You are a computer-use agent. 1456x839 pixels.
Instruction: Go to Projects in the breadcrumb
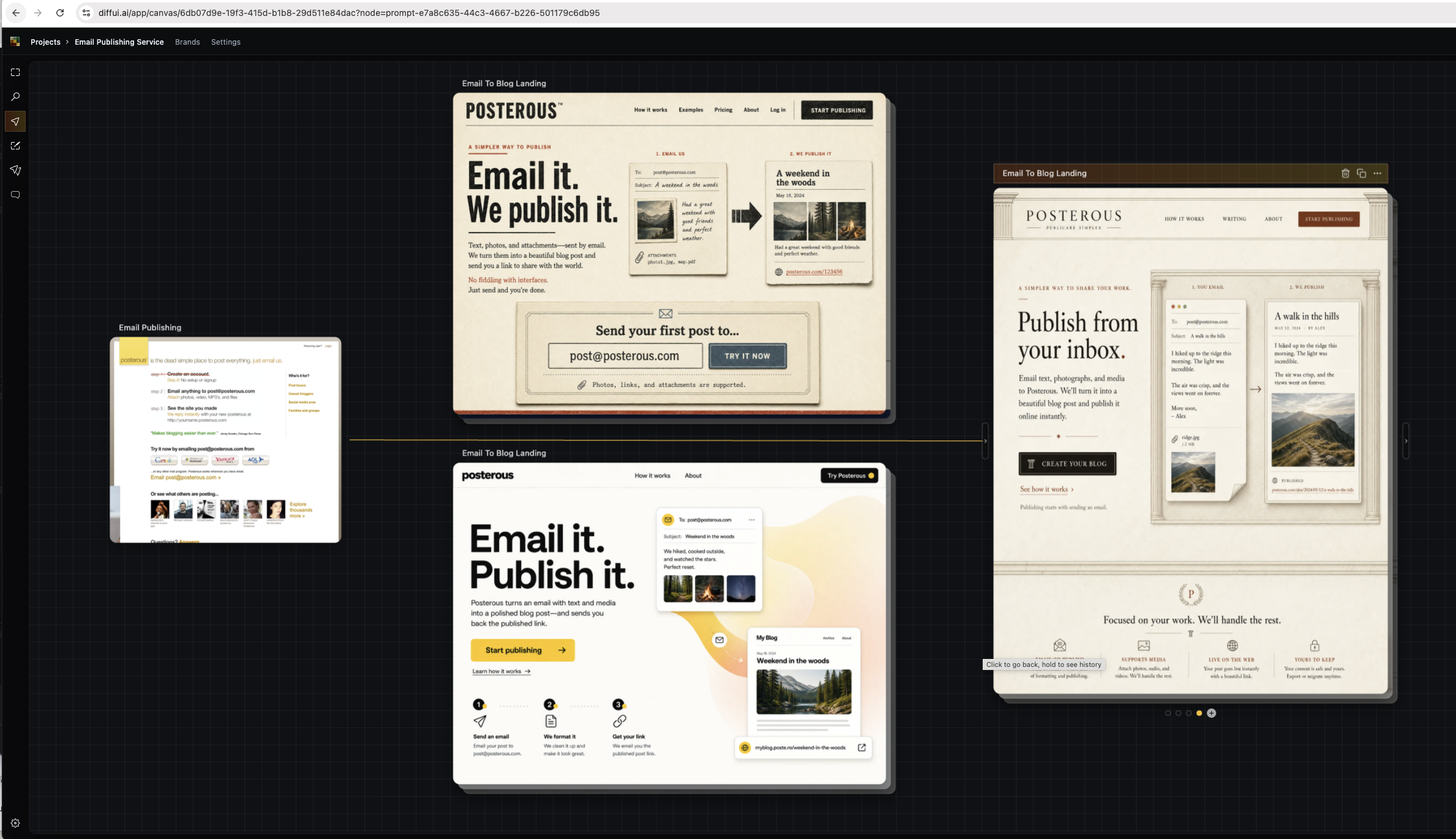coord(45,42)
